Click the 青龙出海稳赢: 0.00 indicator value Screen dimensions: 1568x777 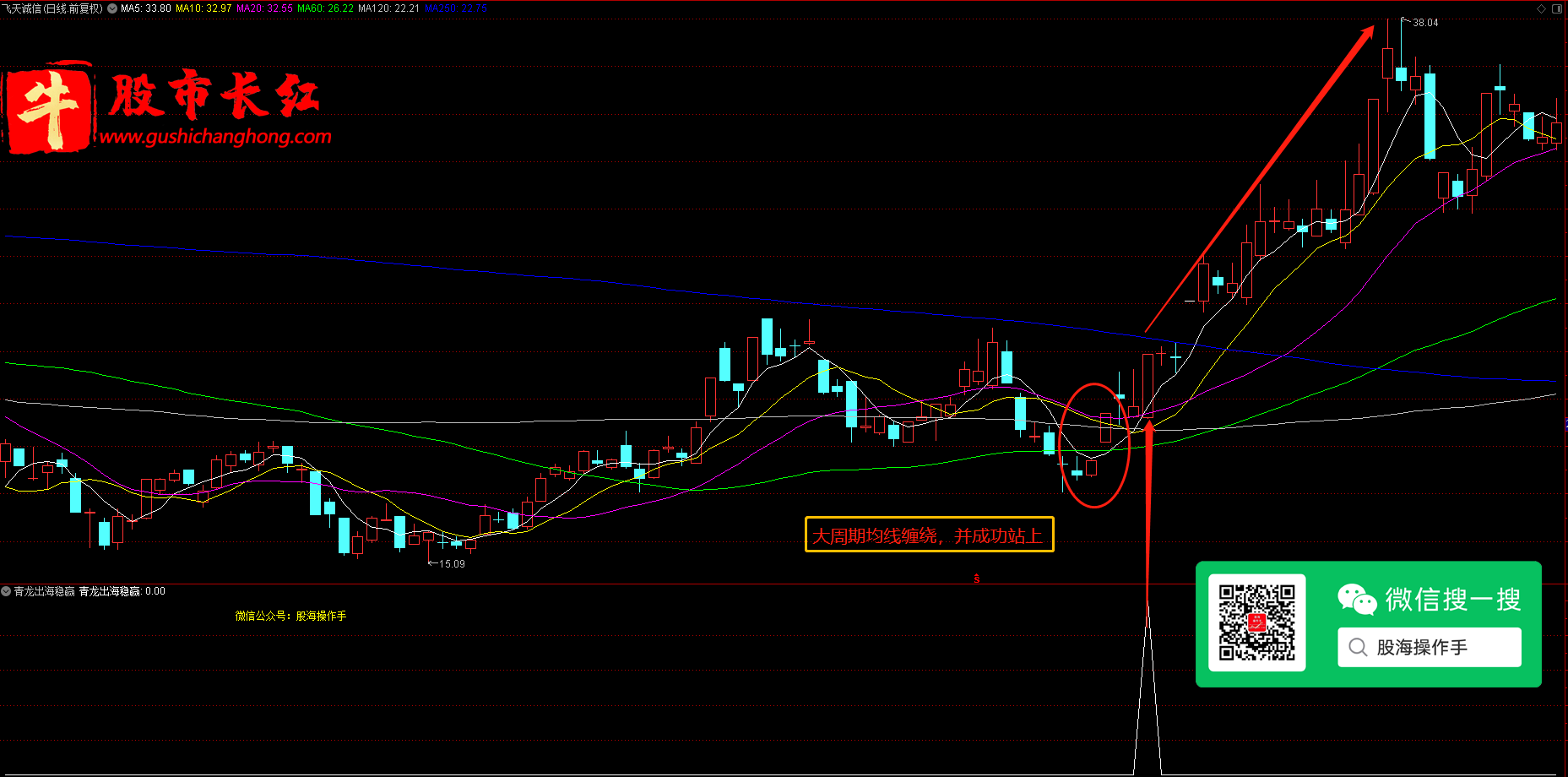coord(122,591)
